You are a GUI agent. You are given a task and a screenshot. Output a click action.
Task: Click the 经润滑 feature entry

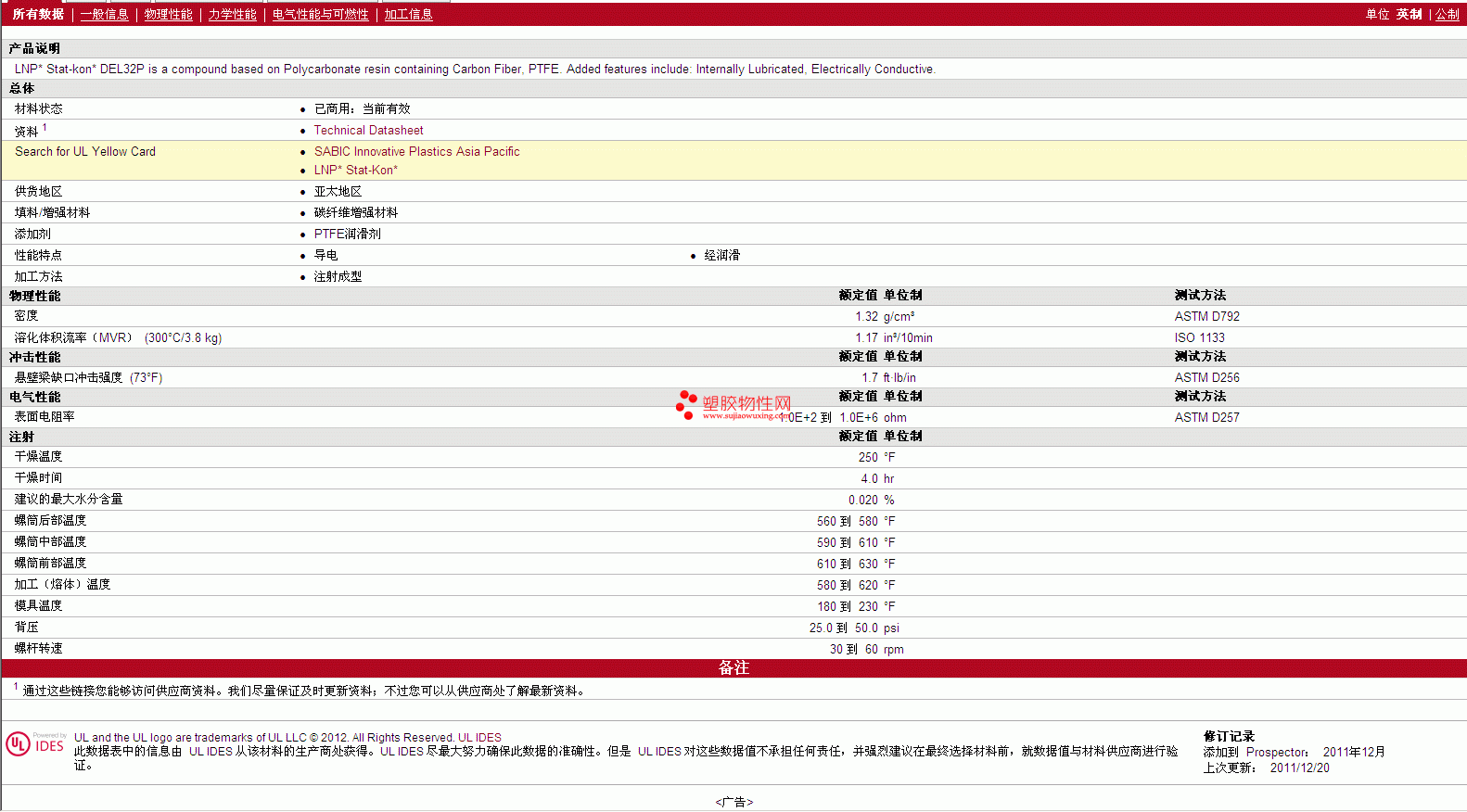click(x=721, y=256)
